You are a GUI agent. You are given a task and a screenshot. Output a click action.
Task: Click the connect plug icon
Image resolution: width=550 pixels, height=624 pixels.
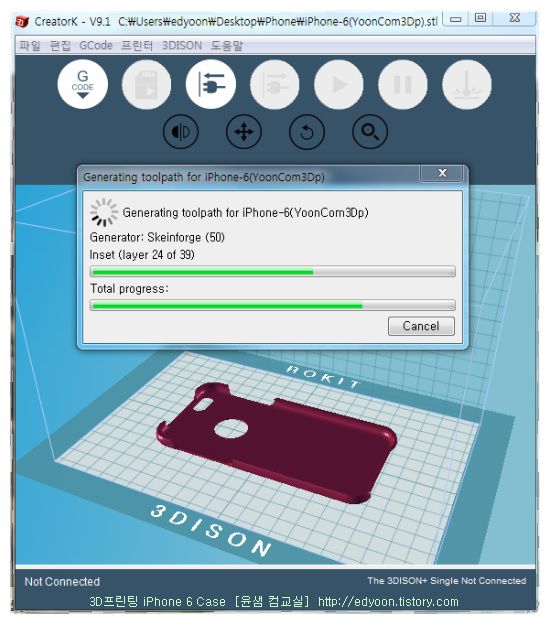211,84
